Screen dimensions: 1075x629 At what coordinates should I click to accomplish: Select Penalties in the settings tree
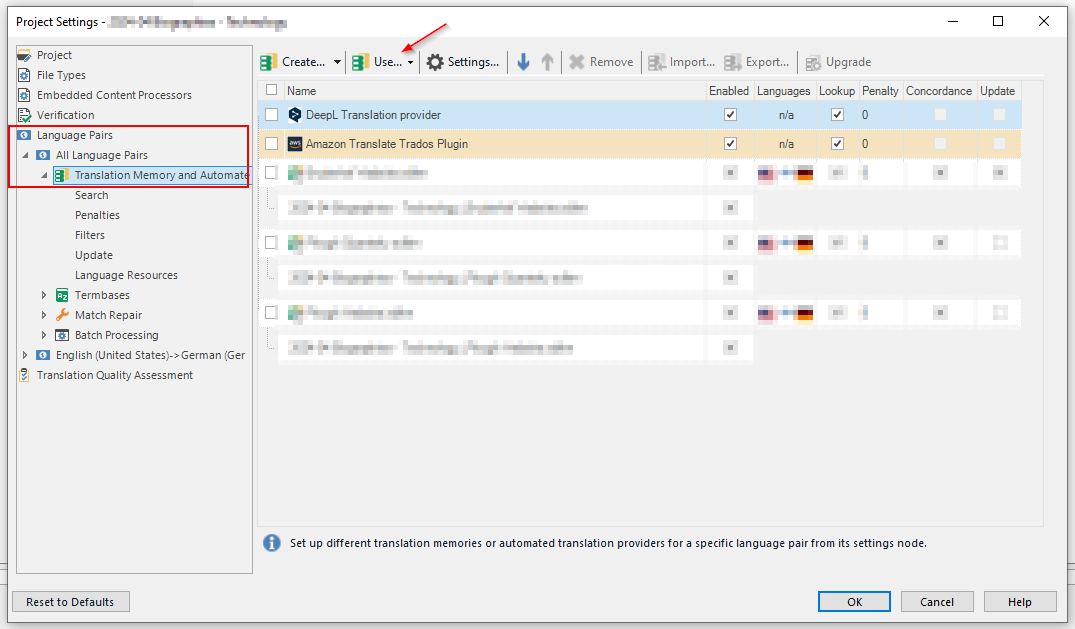(97, 215)
